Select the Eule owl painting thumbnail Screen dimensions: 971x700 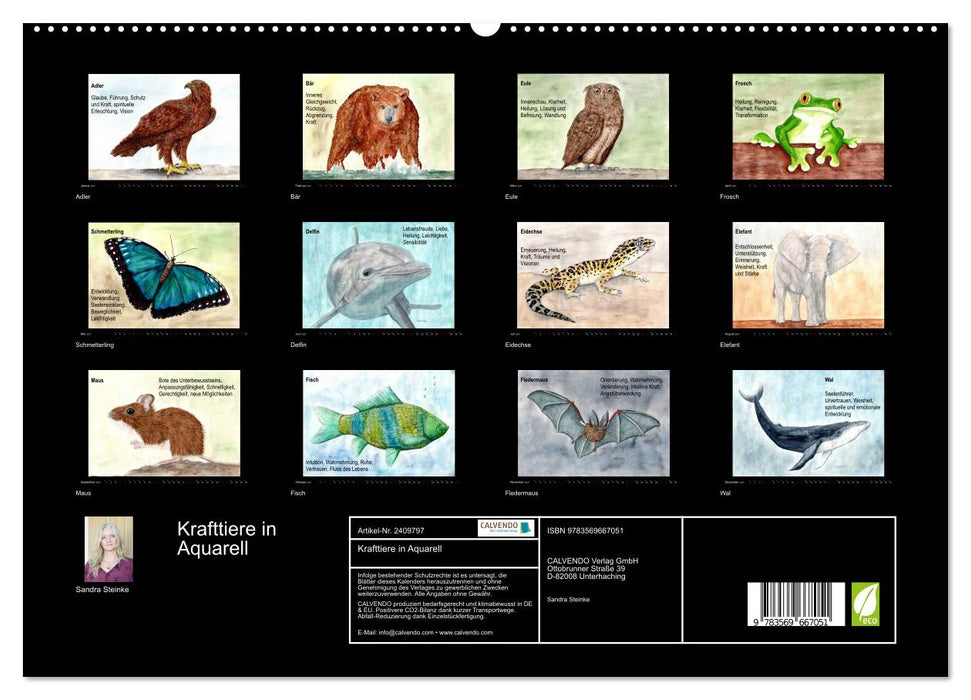click(x=593, y=127)
